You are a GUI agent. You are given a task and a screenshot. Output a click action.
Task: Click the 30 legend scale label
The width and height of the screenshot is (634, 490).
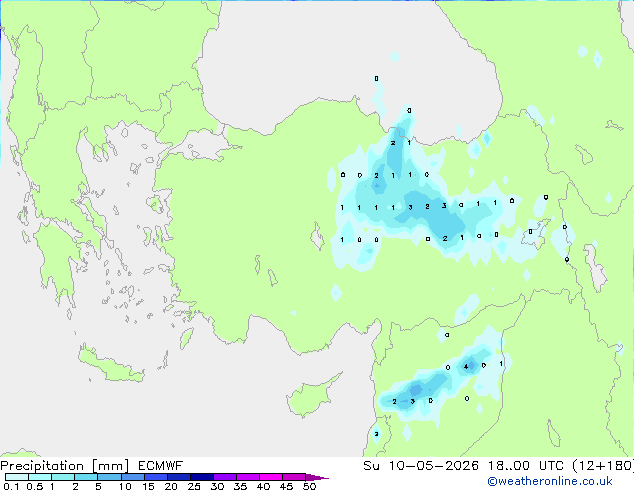217,486
